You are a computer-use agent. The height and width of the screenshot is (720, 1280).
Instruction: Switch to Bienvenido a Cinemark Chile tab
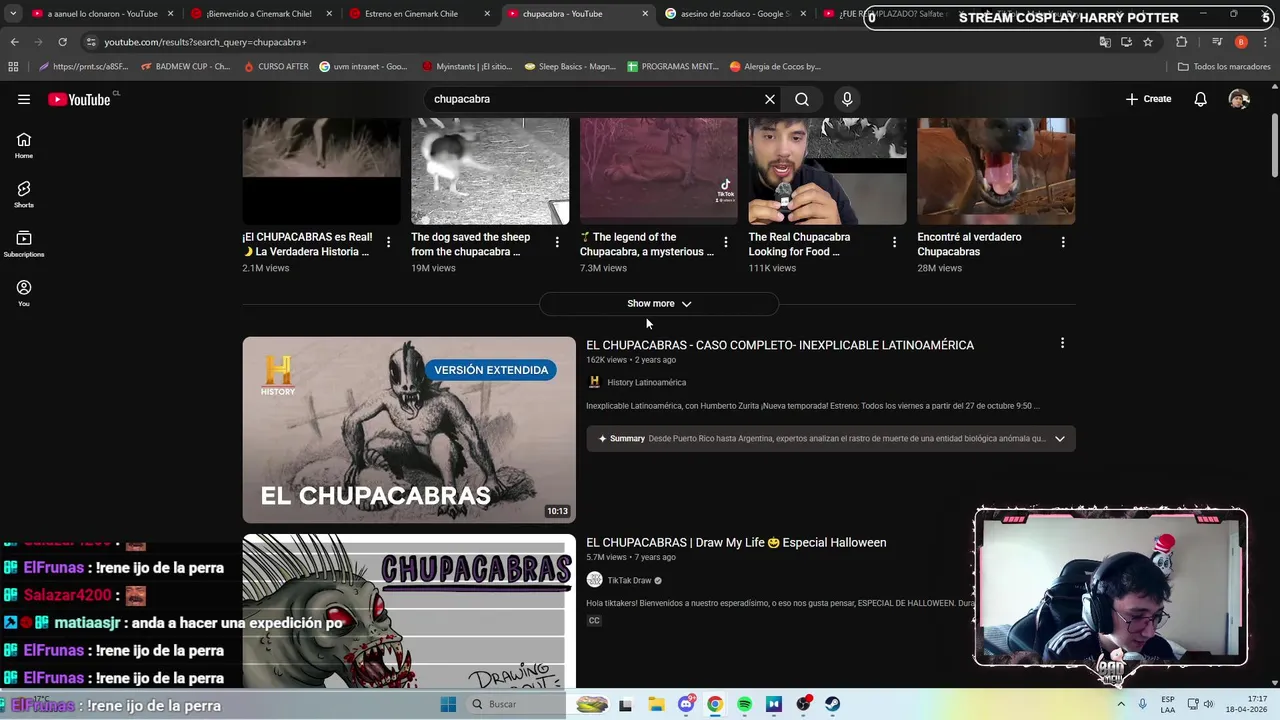pos(258,14)
